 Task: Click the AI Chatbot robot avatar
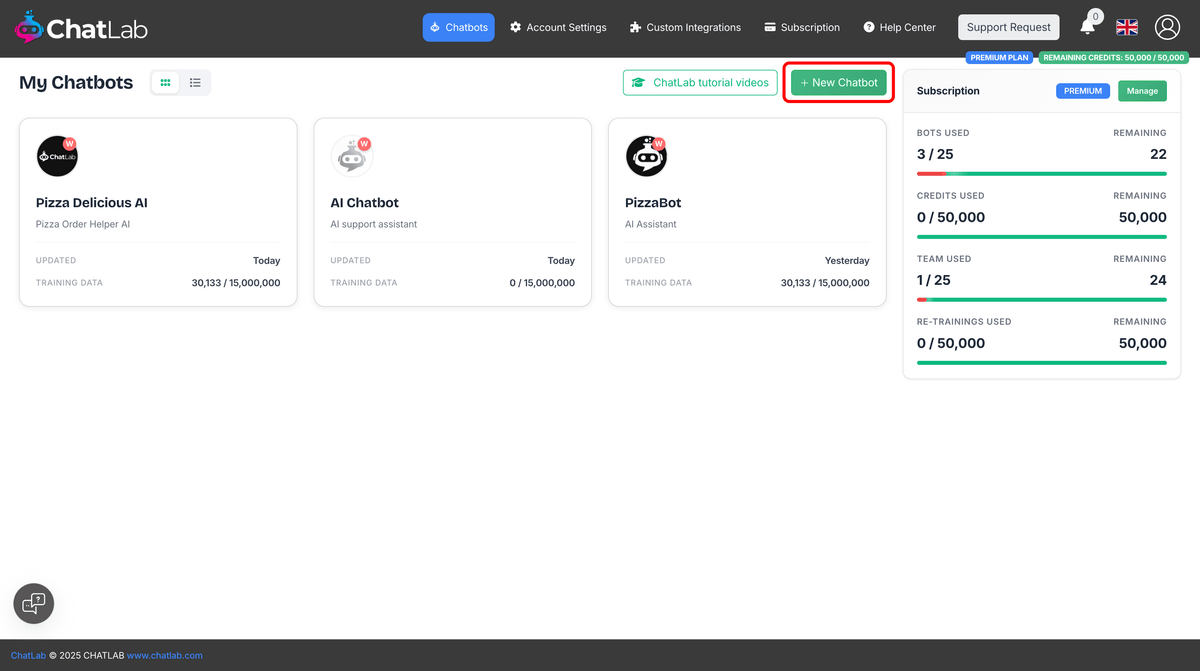[x=352, y=156]
